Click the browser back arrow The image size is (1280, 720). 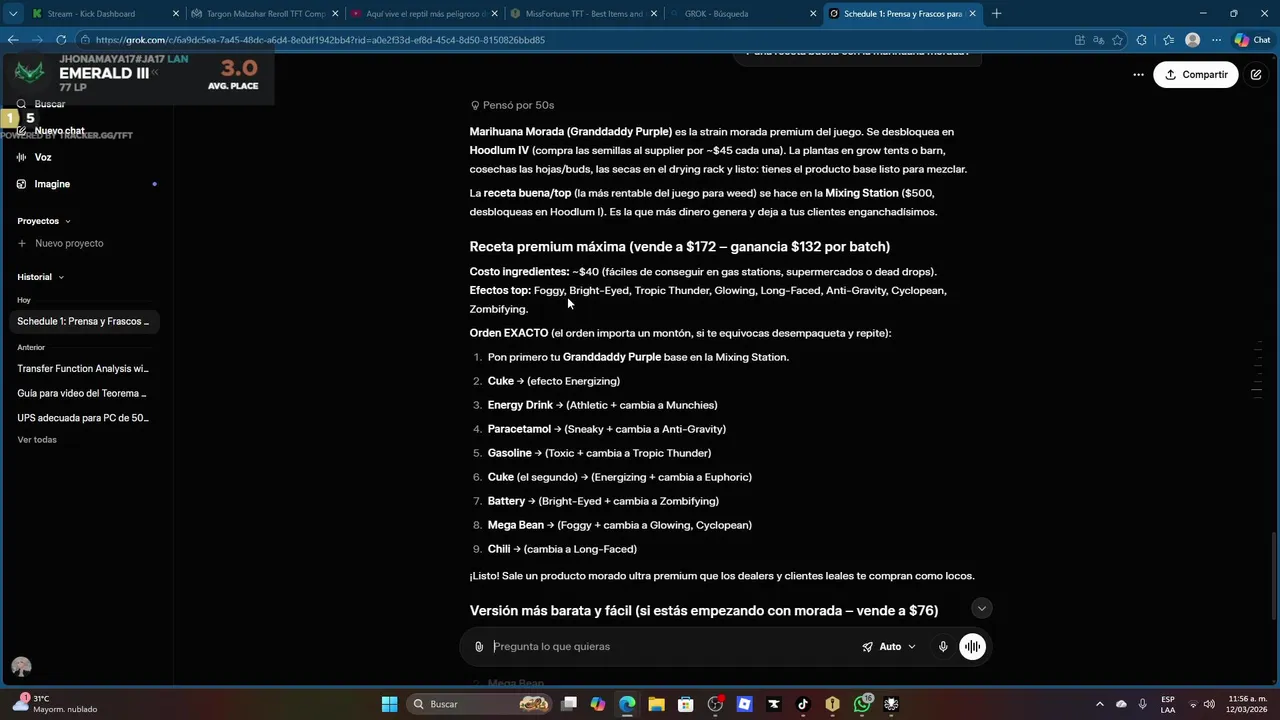tap(13, 40)
